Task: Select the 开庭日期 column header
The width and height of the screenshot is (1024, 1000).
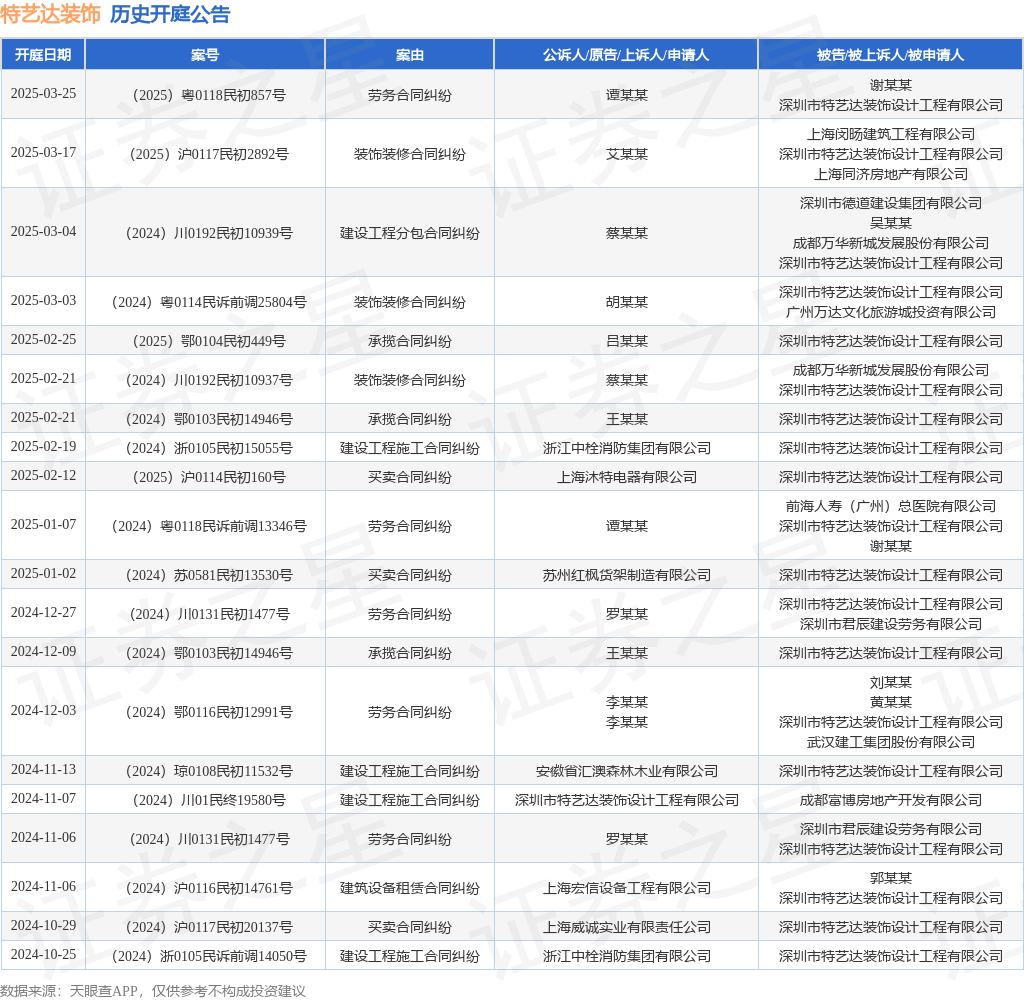Action: pyautogui.click(x=43, y=55)
